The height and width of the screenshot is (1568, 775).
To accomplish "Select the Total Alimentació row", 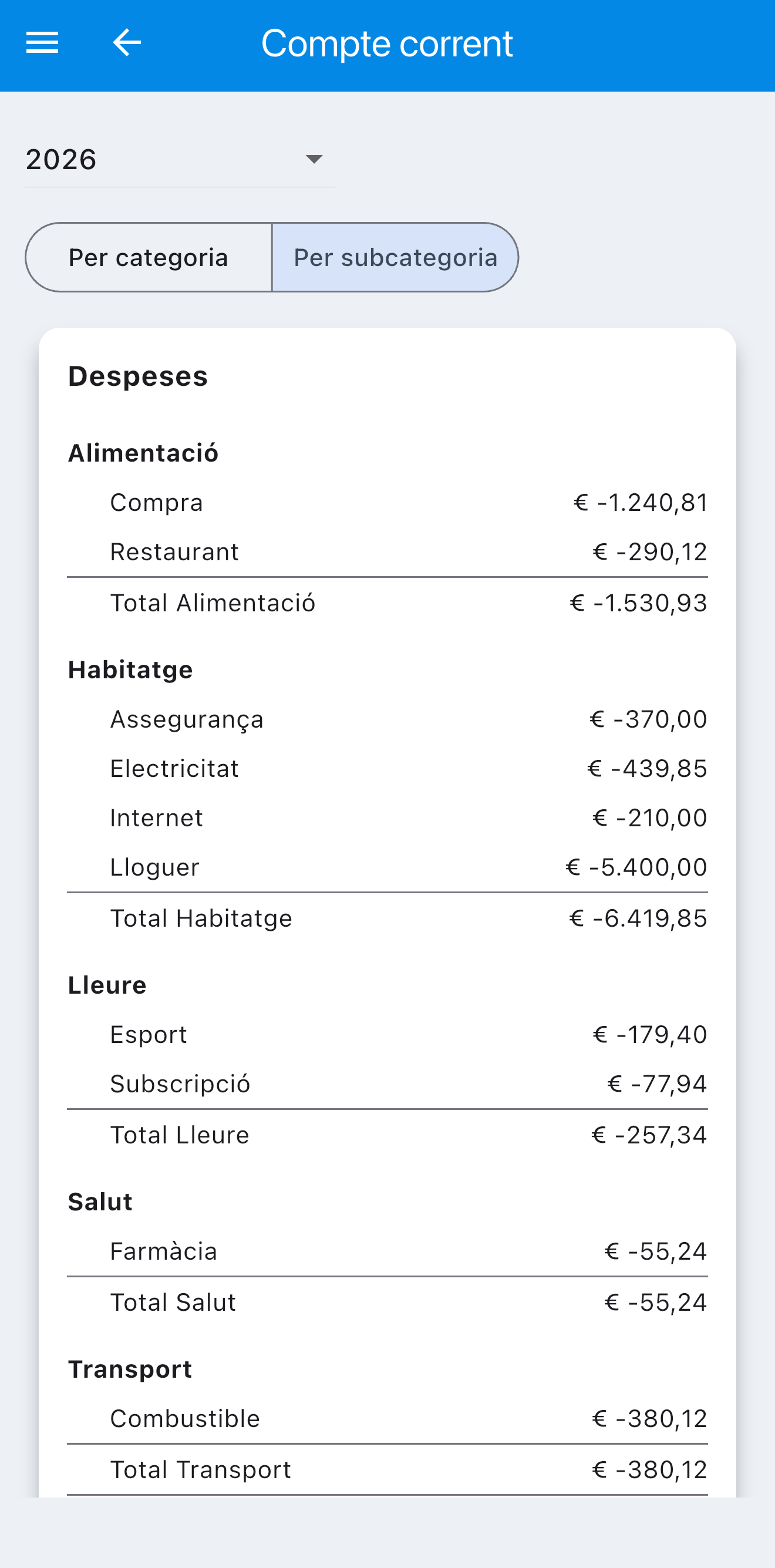I will click(387, 603).
